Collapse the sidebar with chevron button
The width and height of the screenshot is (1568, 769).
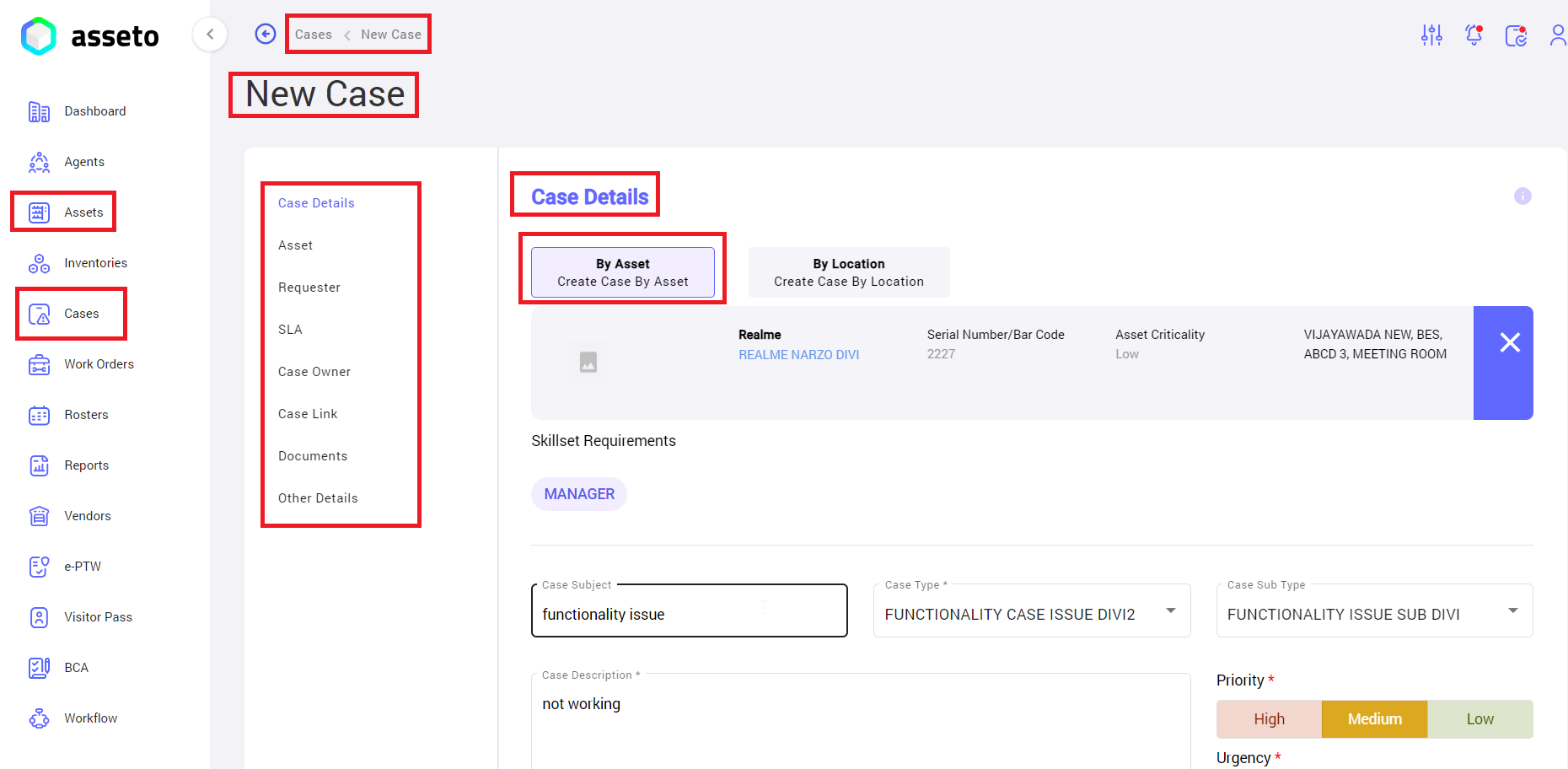(x=210, y=35)
